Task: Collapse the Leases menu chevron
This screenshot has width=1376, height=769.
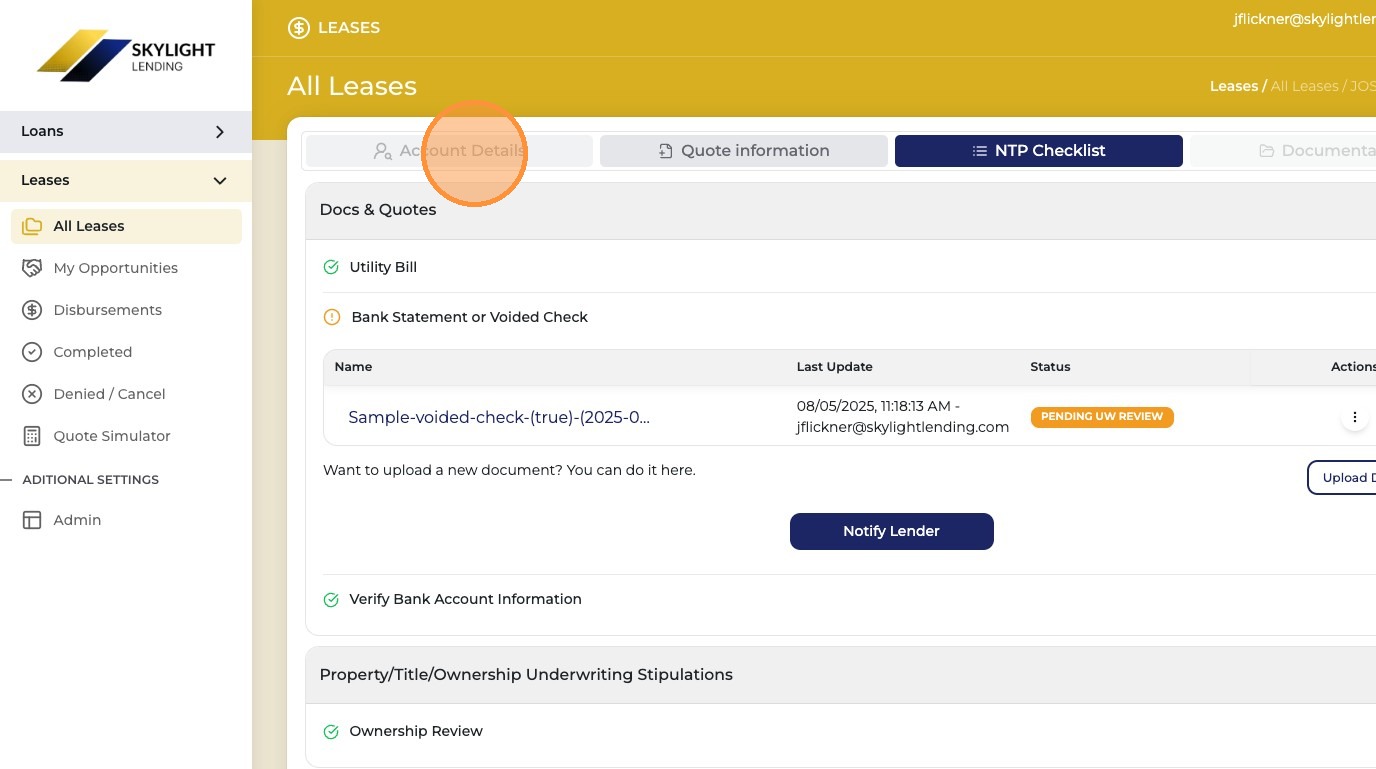Action: tap(220, 181)
